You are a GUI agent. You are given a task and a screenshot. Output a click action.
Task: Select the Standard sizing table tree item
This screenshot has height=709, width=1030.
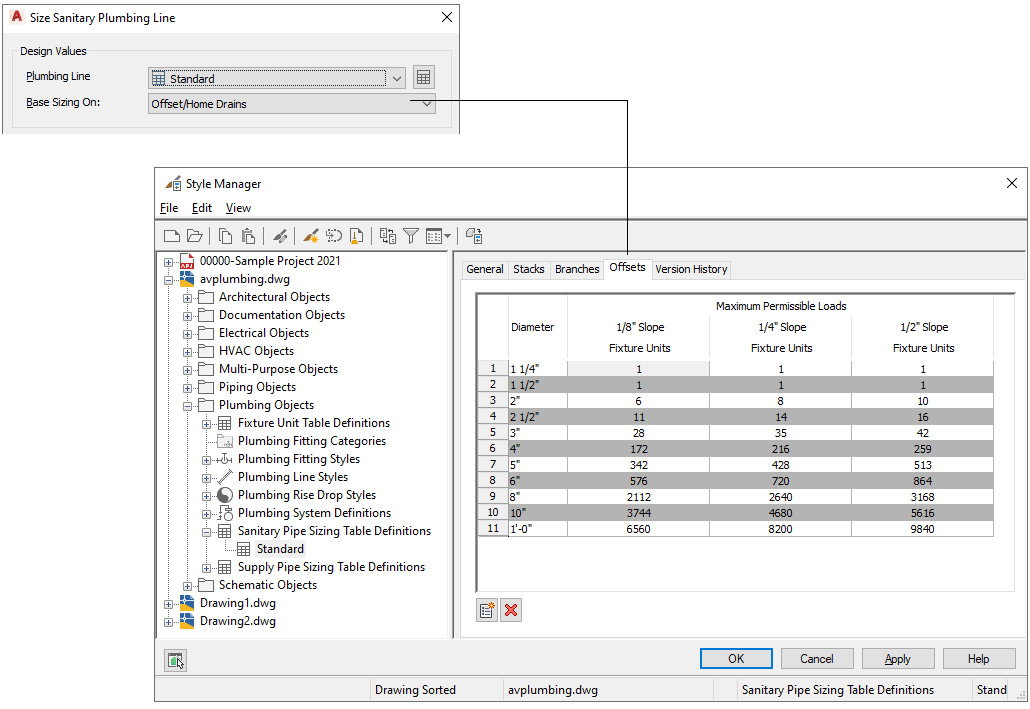280,549
